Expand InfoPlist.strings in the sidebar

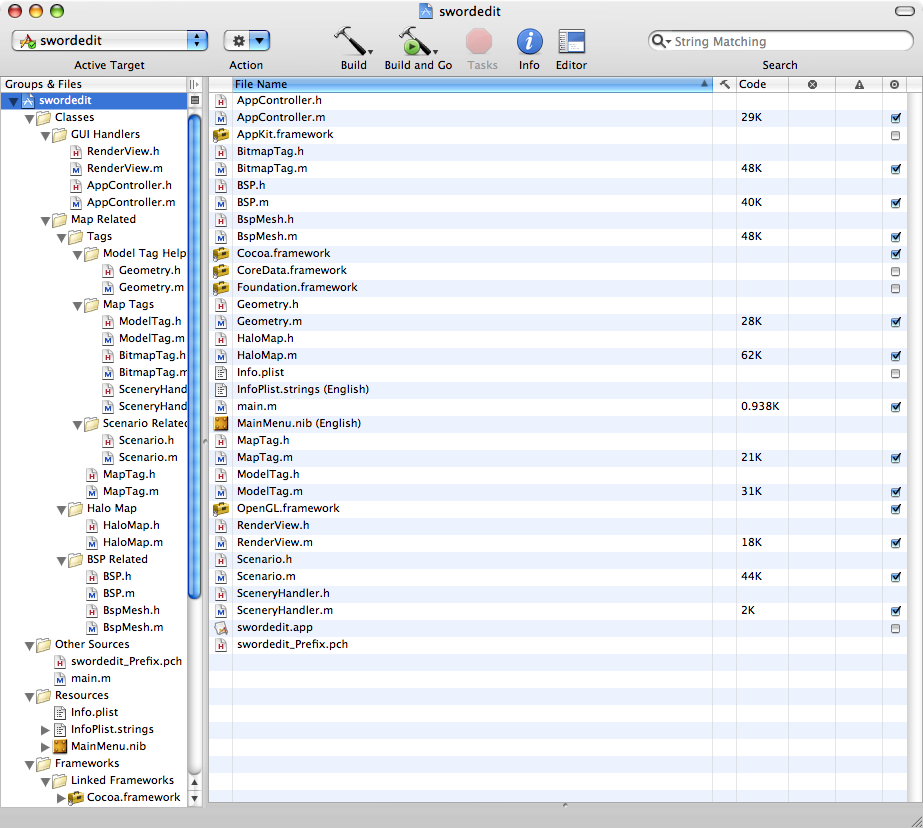click(x=45, y=730)
